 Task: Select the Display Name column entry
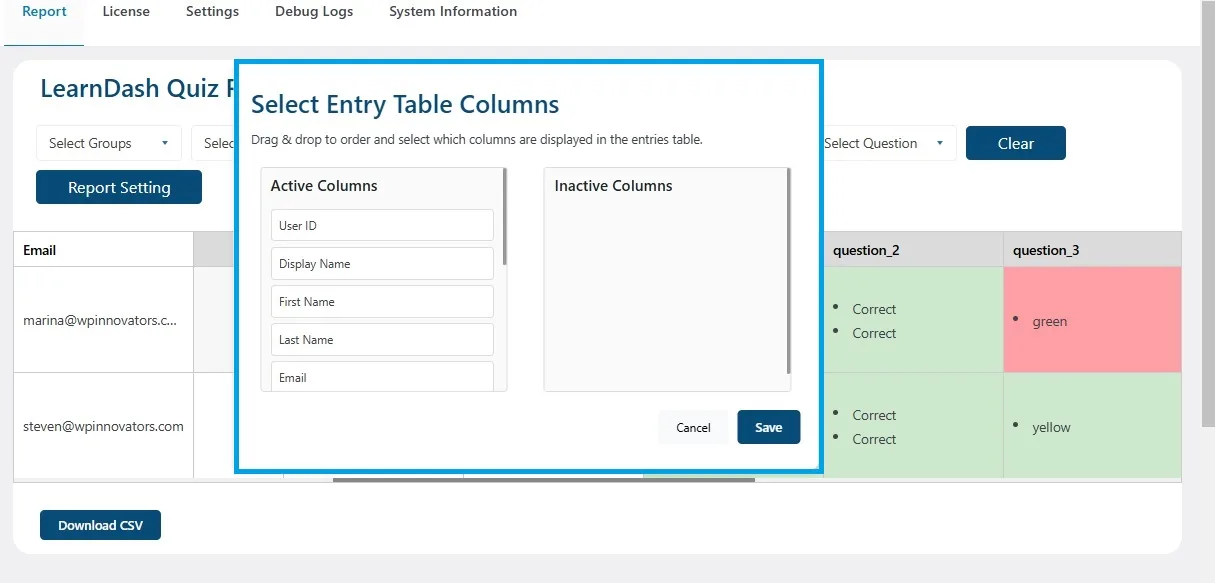381,263
